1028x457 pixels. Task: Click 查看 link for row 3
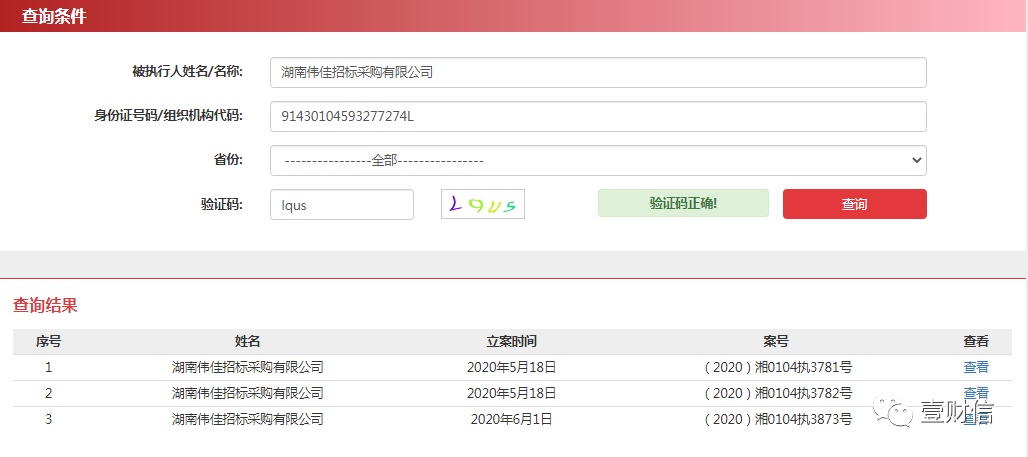pyautogui.click(x=976, y=420)
